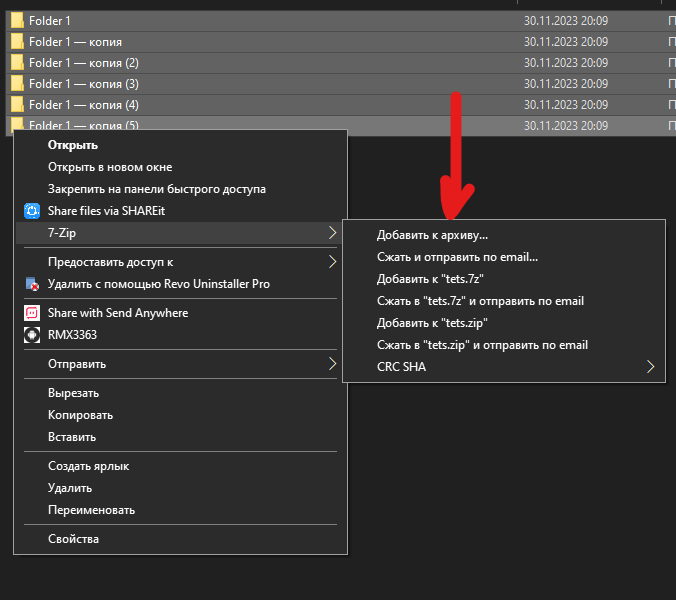The image size is (676, 600).
Task: Open Свойства at menu bottom
Action: pos(73,539)
